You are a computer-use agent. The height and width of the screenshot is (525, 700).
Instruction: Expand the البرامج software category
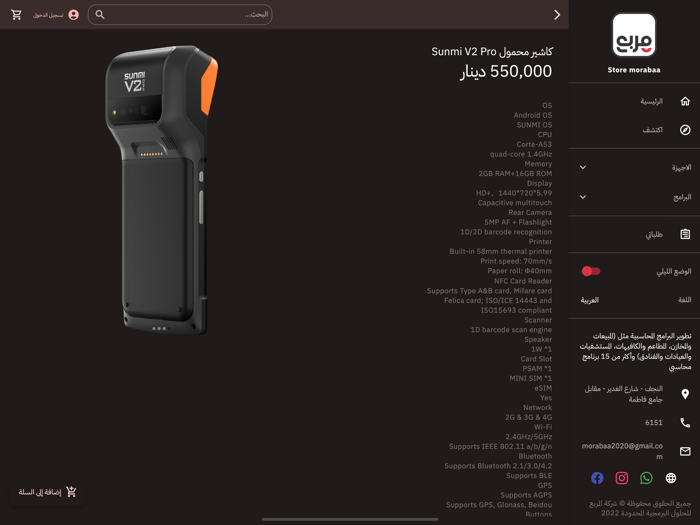[583, 197]
